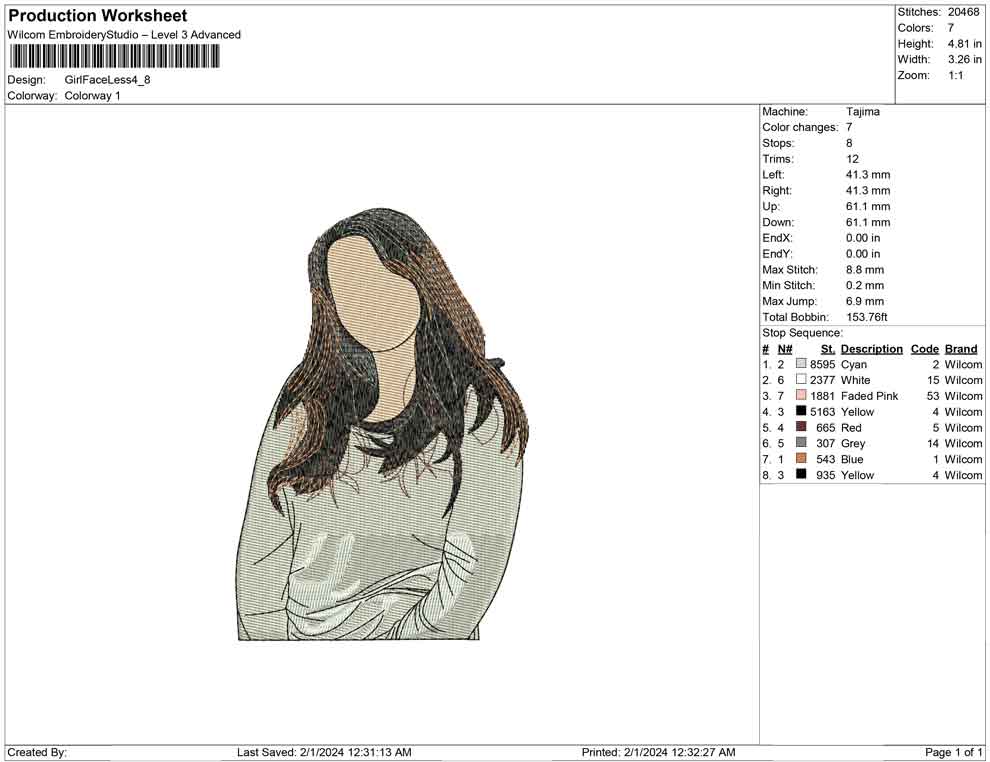990x762 pixels.
Task: Click the black swatch for 5163-stitch Yellow
Action: click(801, 412)
